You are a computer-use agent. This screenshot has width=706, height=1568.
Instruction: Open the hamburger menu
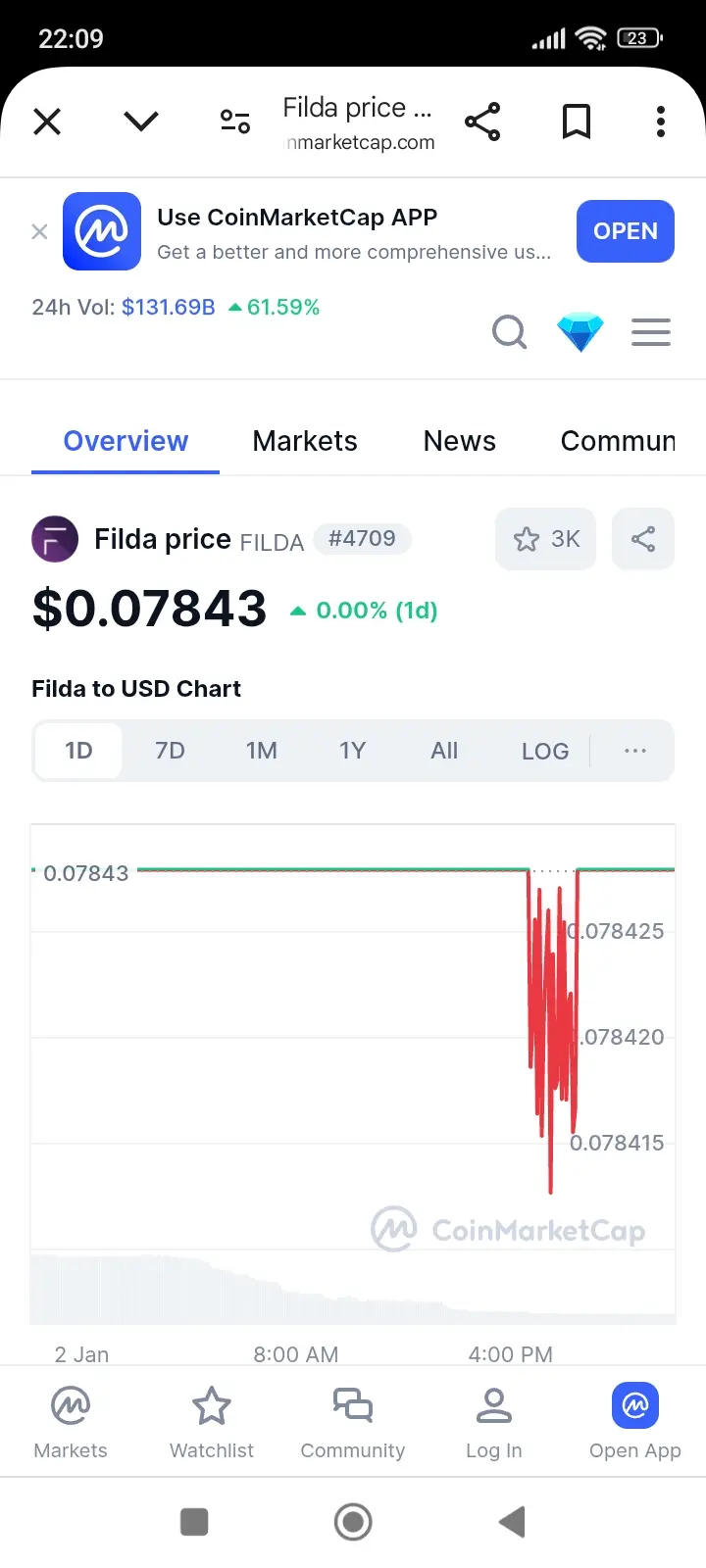[651, 333]
